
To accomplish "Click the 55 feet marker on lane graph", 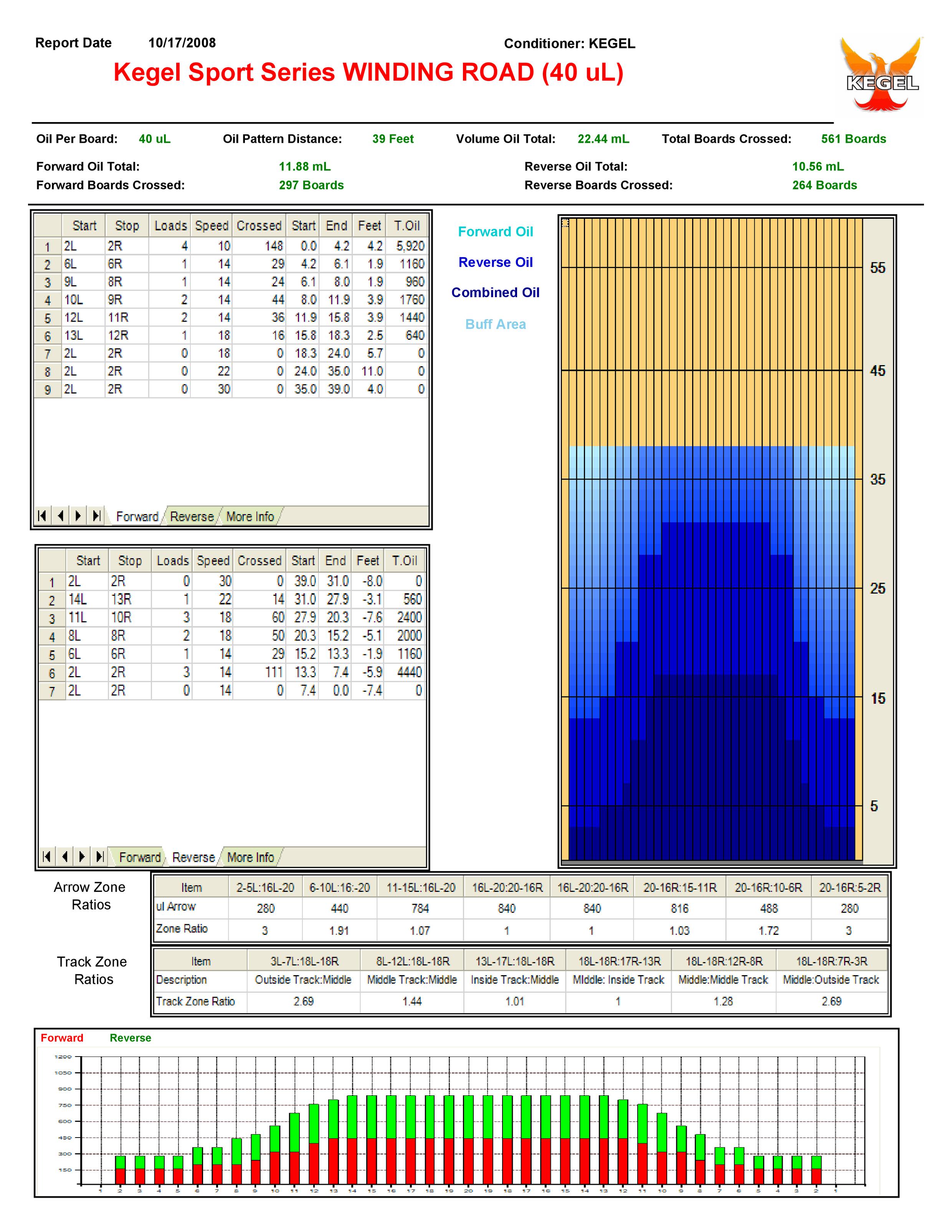I will [x=878, y=268].
